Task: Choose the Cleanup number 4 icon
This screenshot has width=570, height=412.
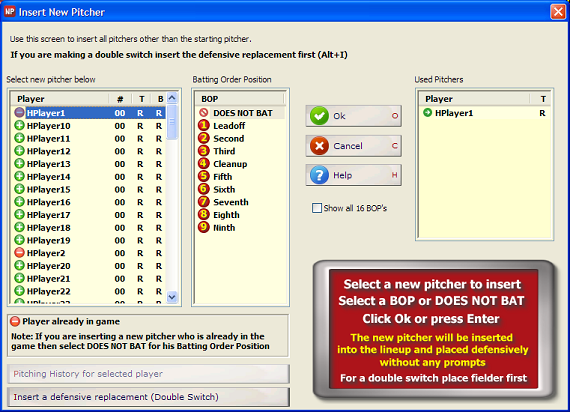Action: (x=204, y=164)
